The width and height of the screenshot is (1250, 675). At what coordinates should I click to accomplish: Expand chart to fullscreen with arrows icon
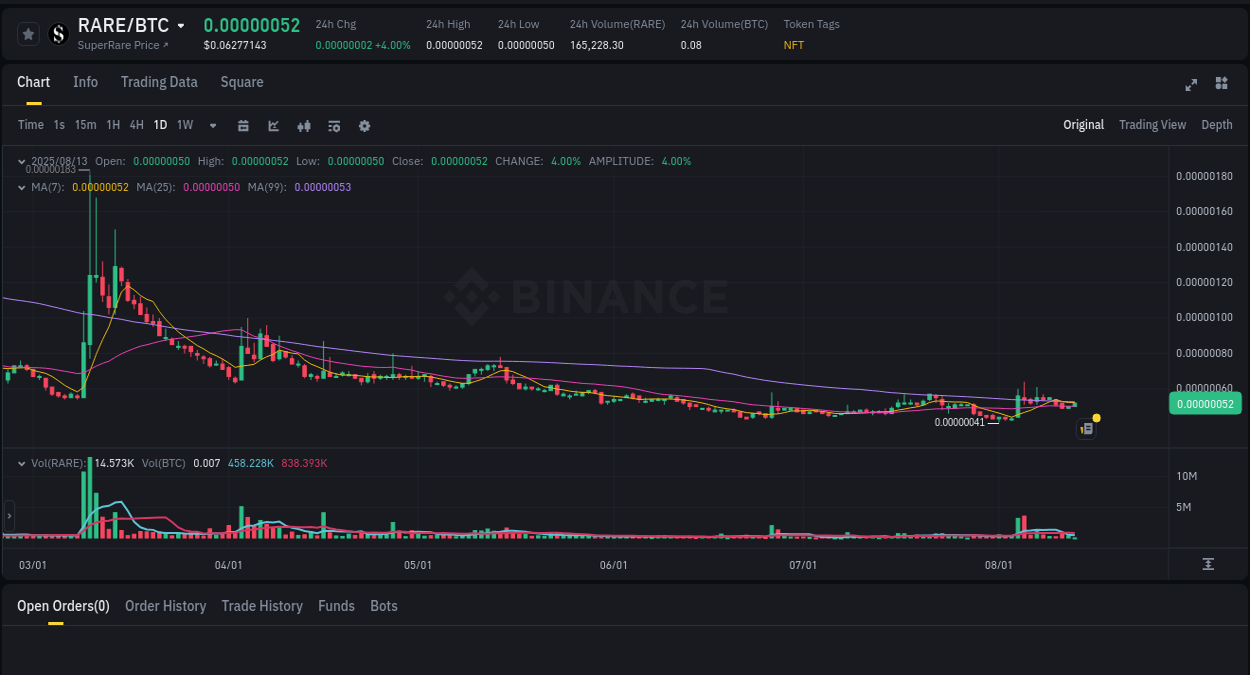tap(1191, 85)
